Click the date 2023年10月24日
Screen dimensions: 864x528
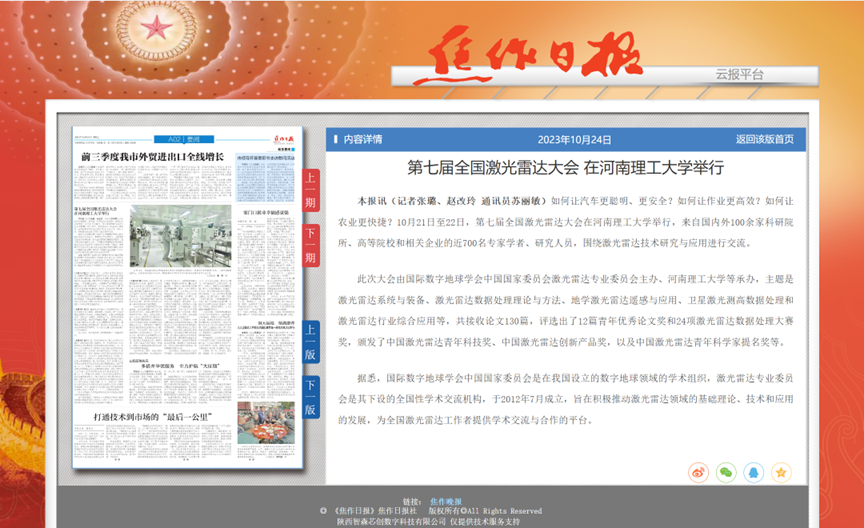(x=574, y=139)
